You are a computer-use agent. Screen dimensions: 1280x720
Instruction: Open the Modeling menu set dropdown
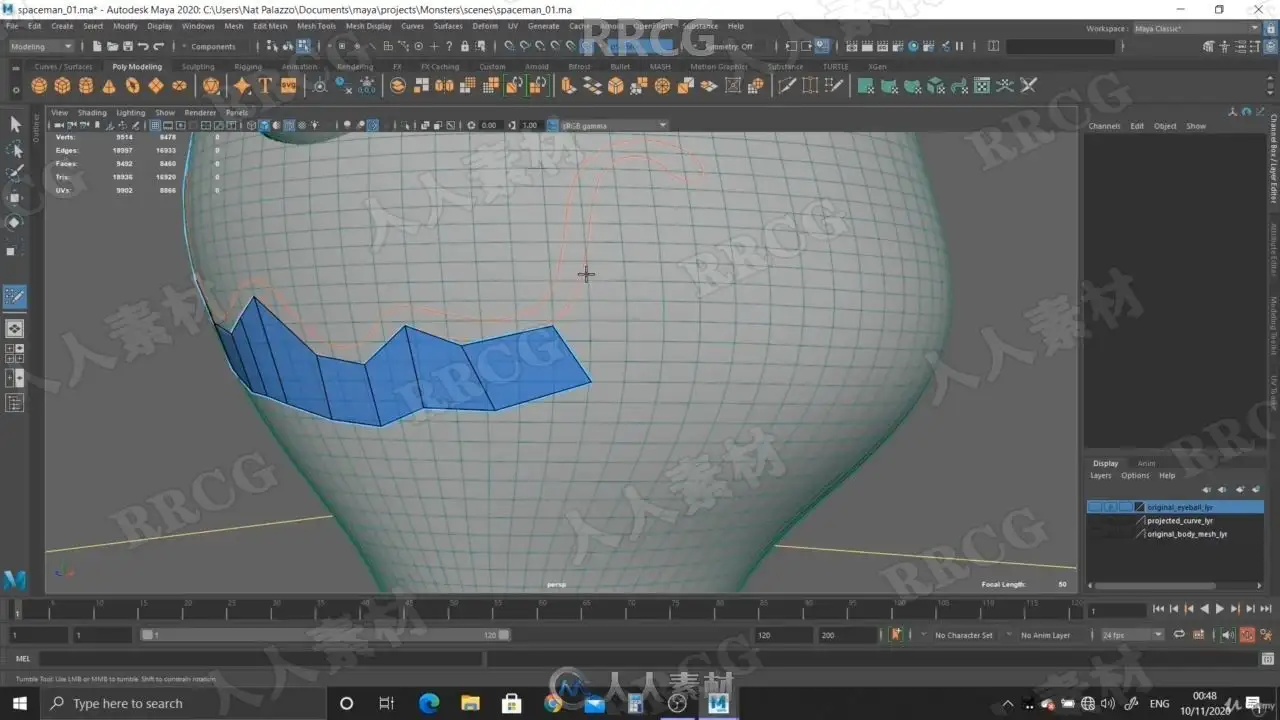click(41, 46)
